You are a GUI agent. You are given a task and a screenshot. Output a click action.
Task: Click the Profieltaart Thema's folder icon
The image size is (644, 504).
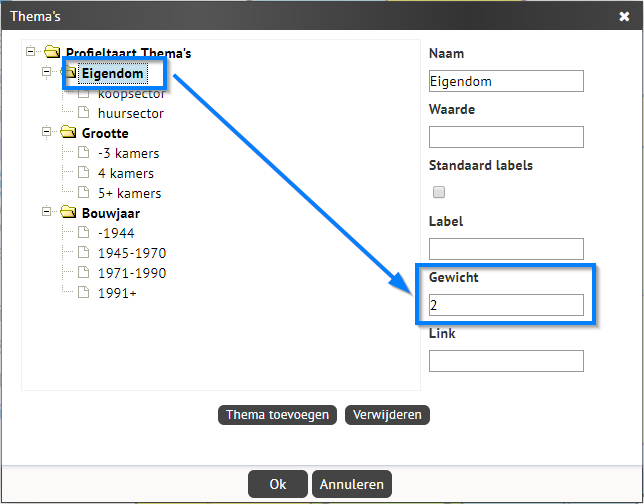(52, 52)
